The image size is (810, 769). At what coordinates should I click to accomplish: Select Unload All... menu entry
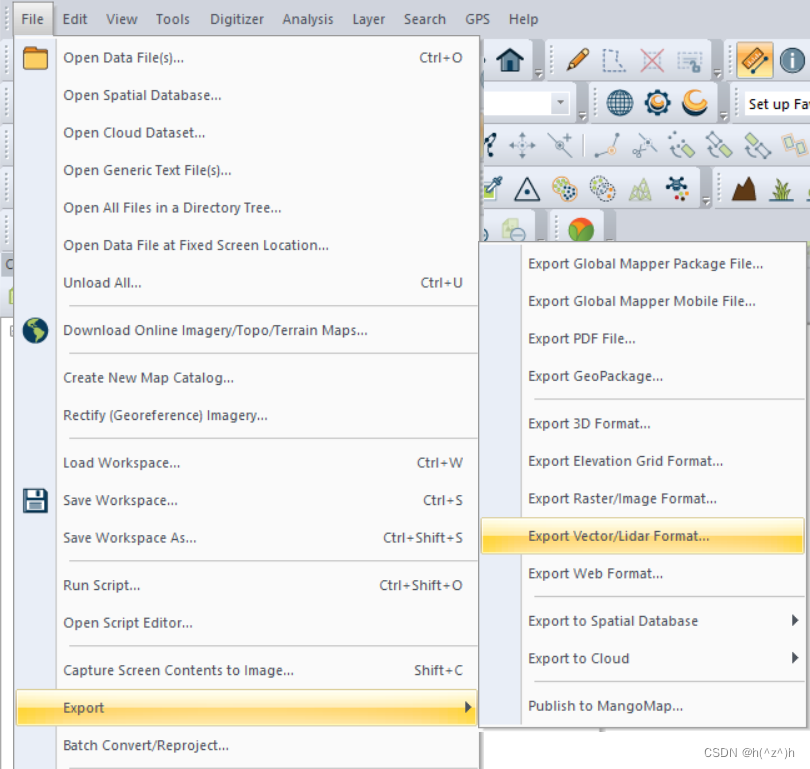point(246,283)
